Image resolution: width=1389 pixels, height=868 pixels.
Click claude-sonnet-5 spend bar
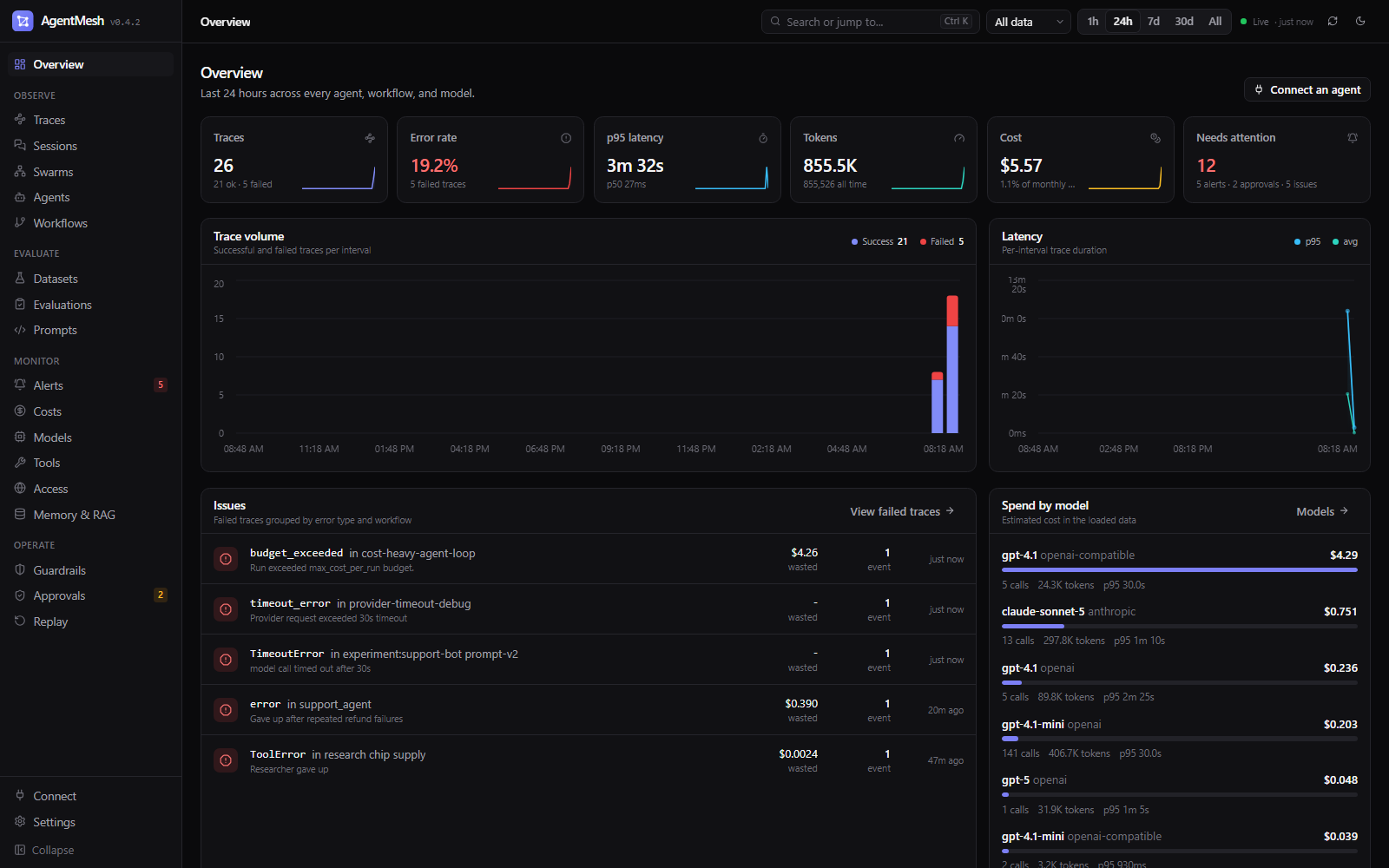click(x=1180, y=627)
